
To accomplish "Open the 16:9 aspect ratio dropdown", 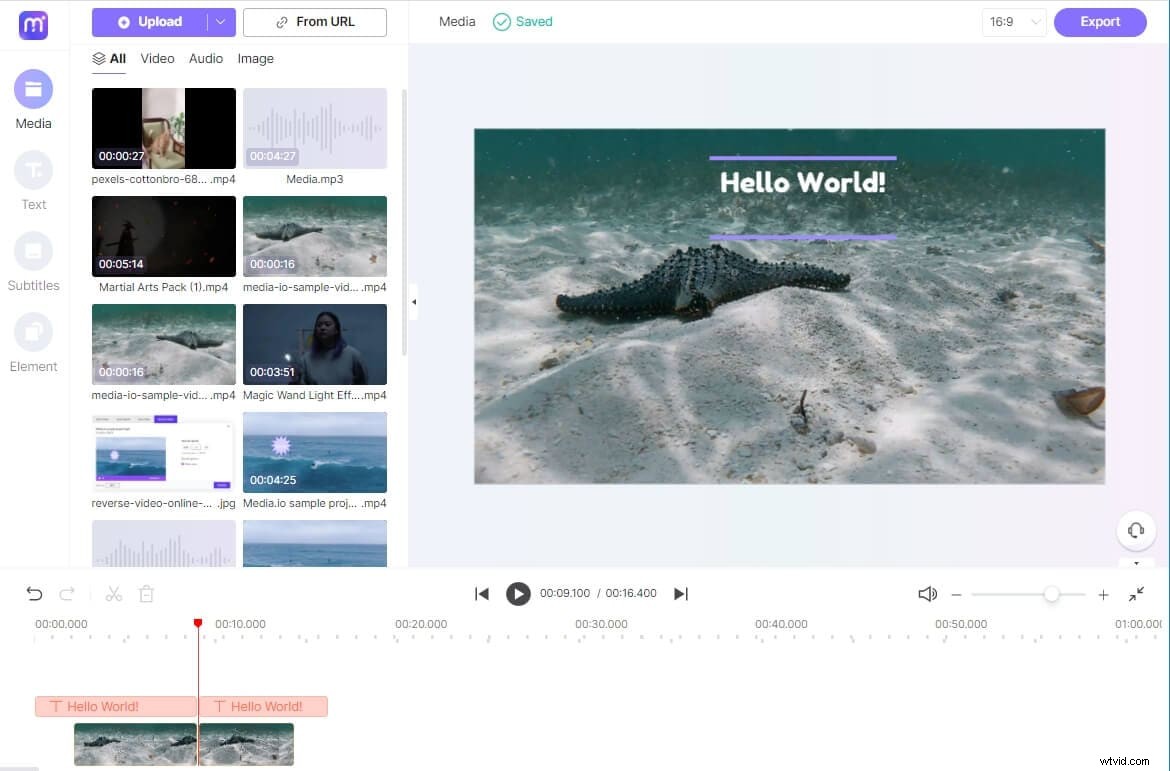I will point(1013,21).
